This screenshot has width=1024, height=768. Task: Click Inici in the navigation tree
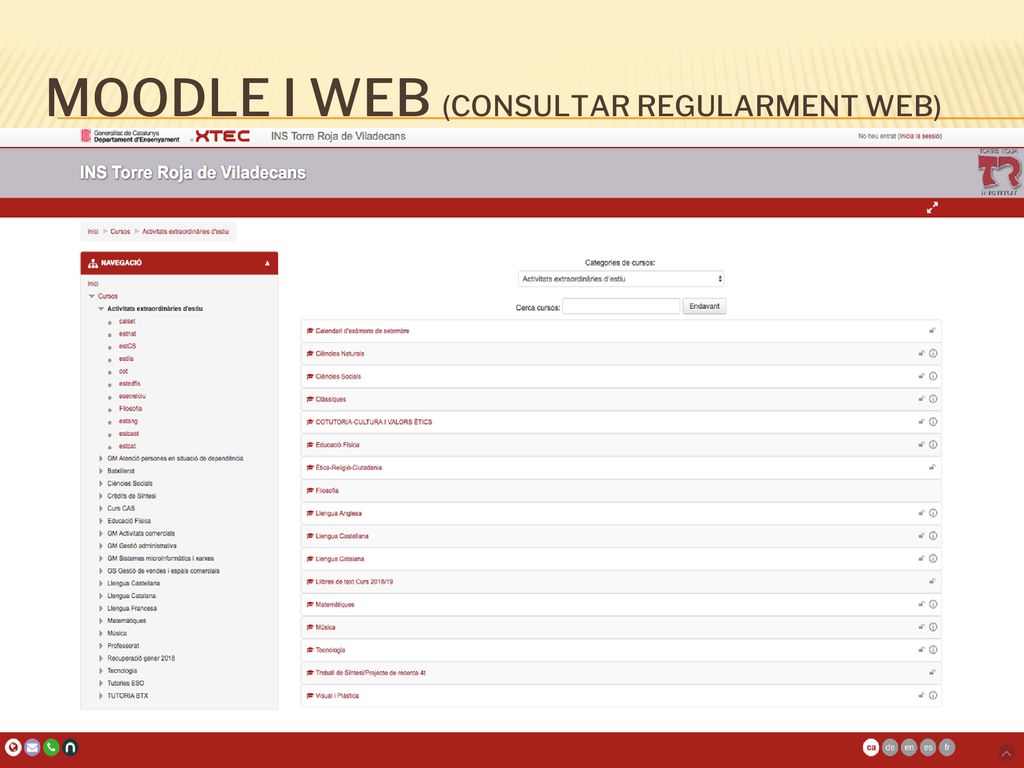coord(93,283)
